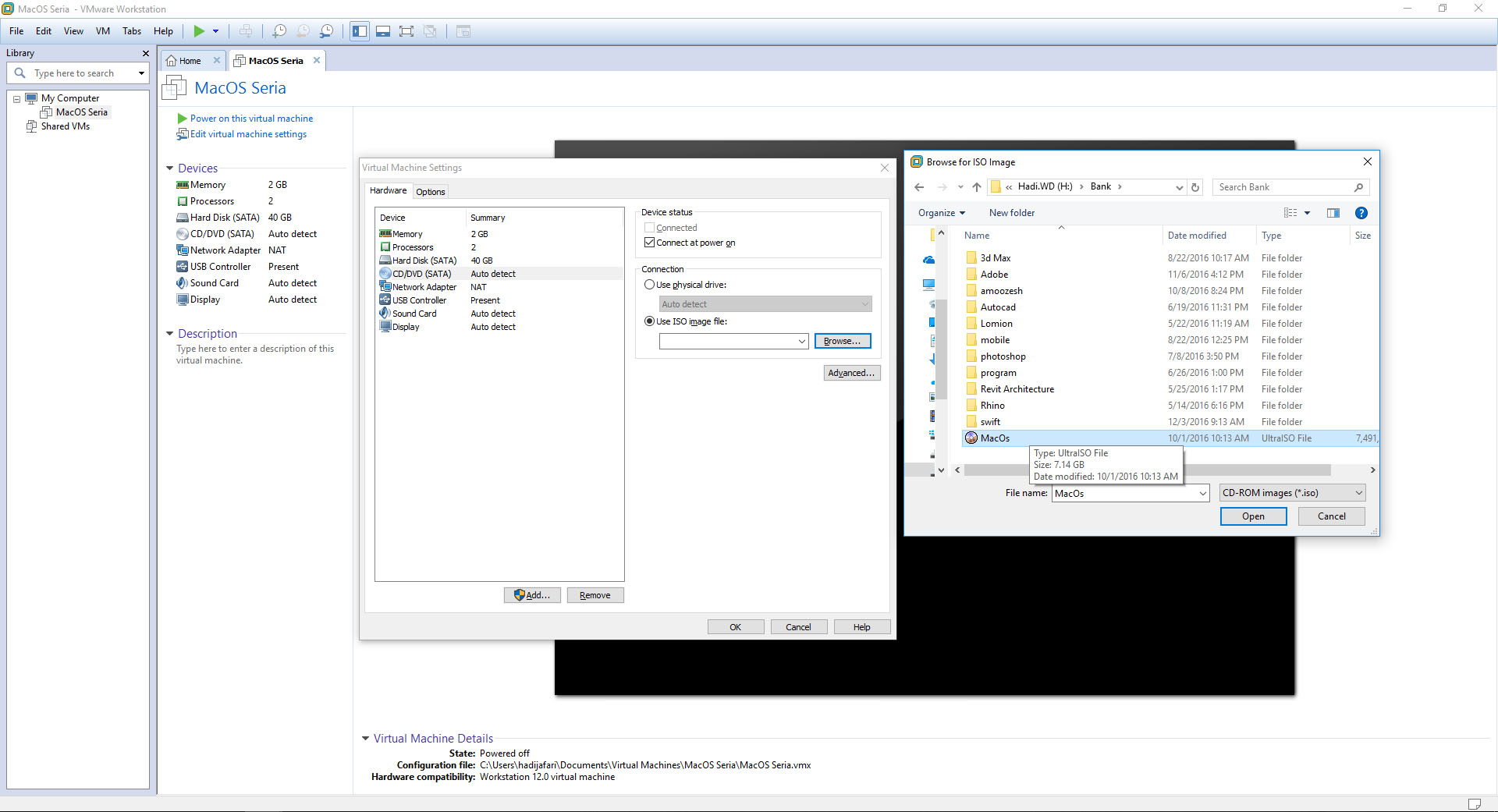Click Back arrow in Browse for ISO dialog
The width and height of the screenshot is (1498, 812).
919,187
